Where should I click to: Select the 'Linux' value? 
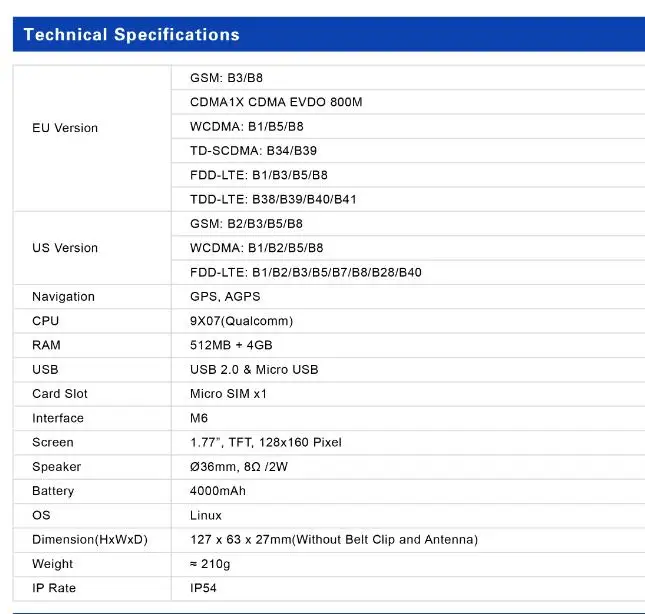(x=206, y=515)
